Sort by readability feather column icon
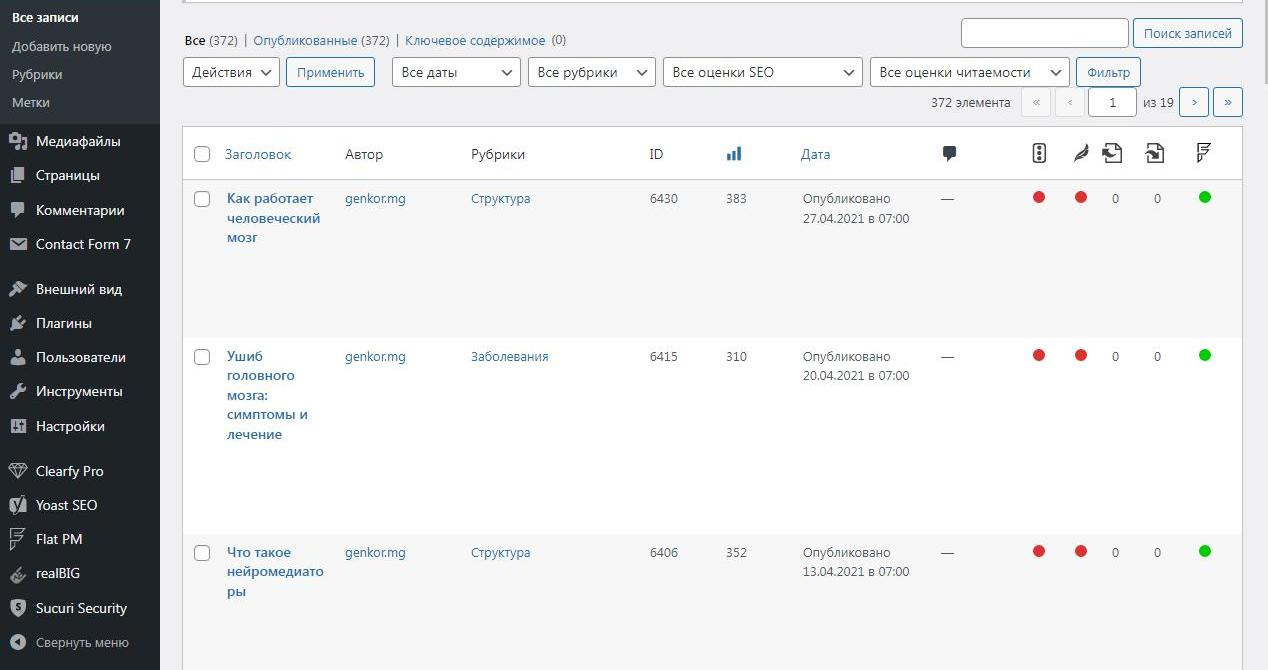This screenshot has height=670, width=1268. click(x=1080, y=153)
